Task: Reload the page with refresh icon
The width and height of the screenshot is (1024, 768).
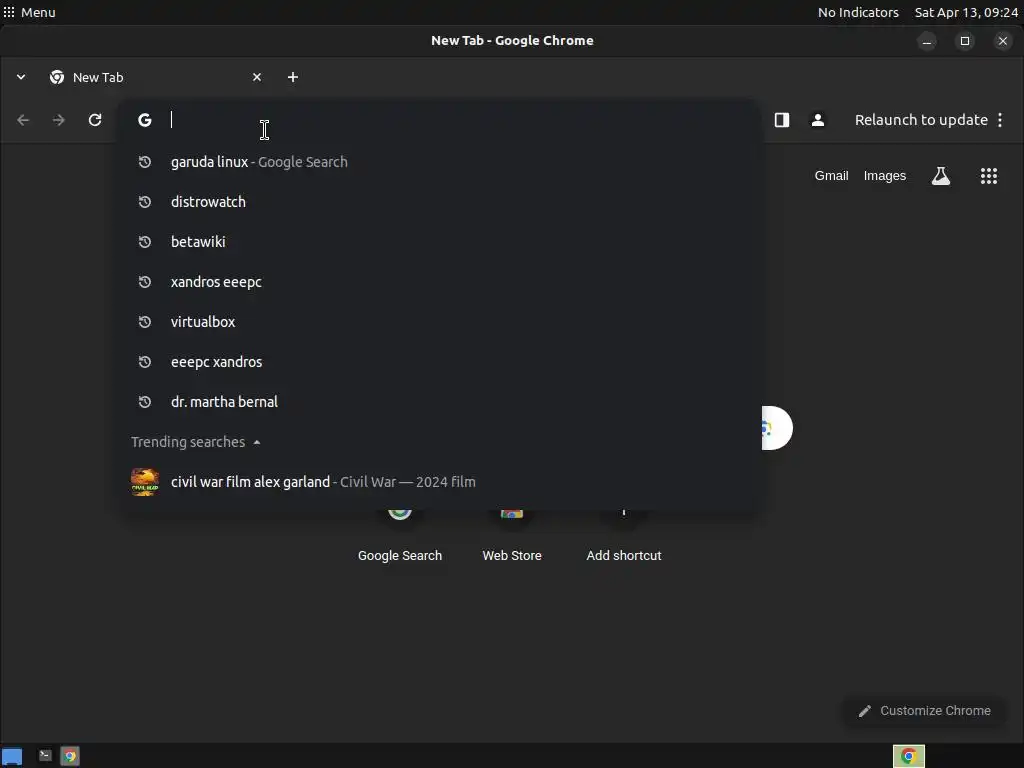Action: [x=95, y=120]
